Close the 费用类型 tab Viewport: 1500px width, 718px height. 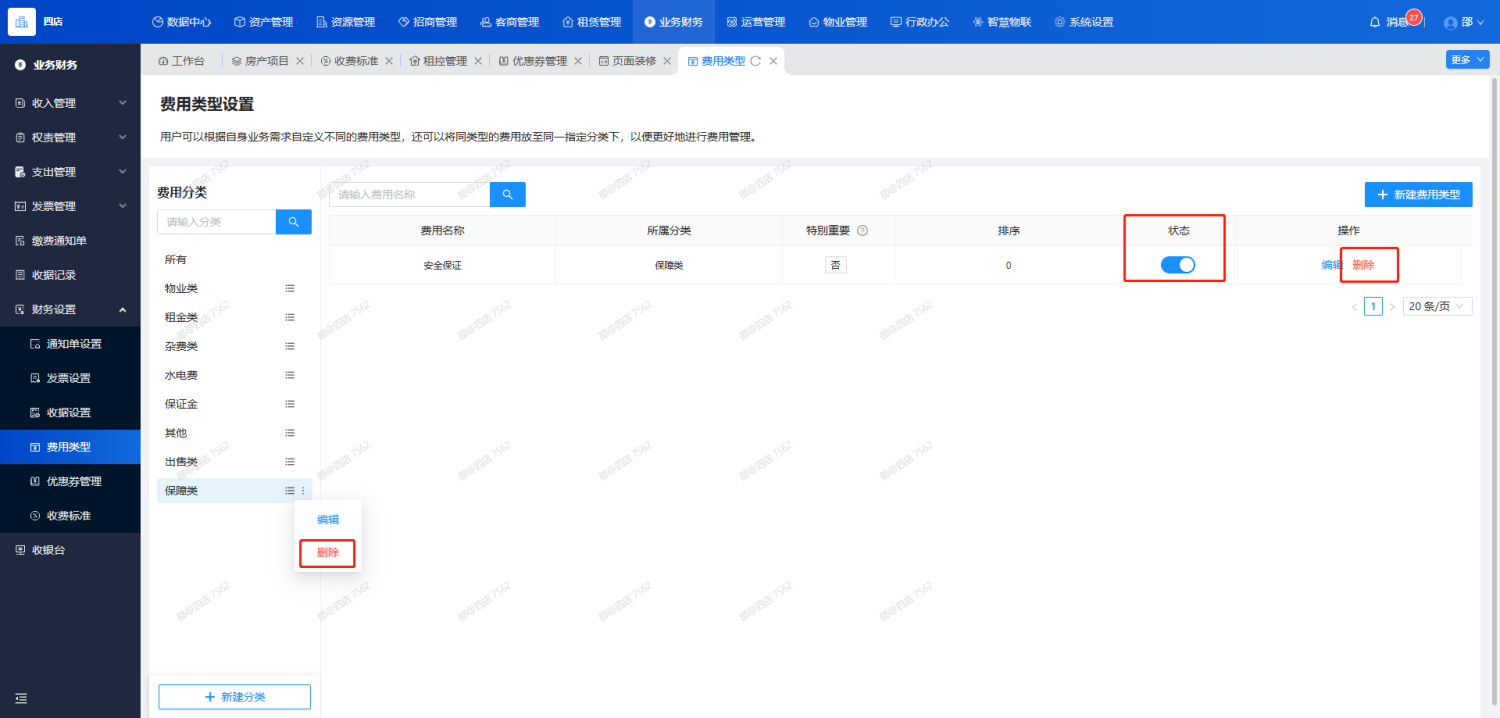tap(773, 61)
